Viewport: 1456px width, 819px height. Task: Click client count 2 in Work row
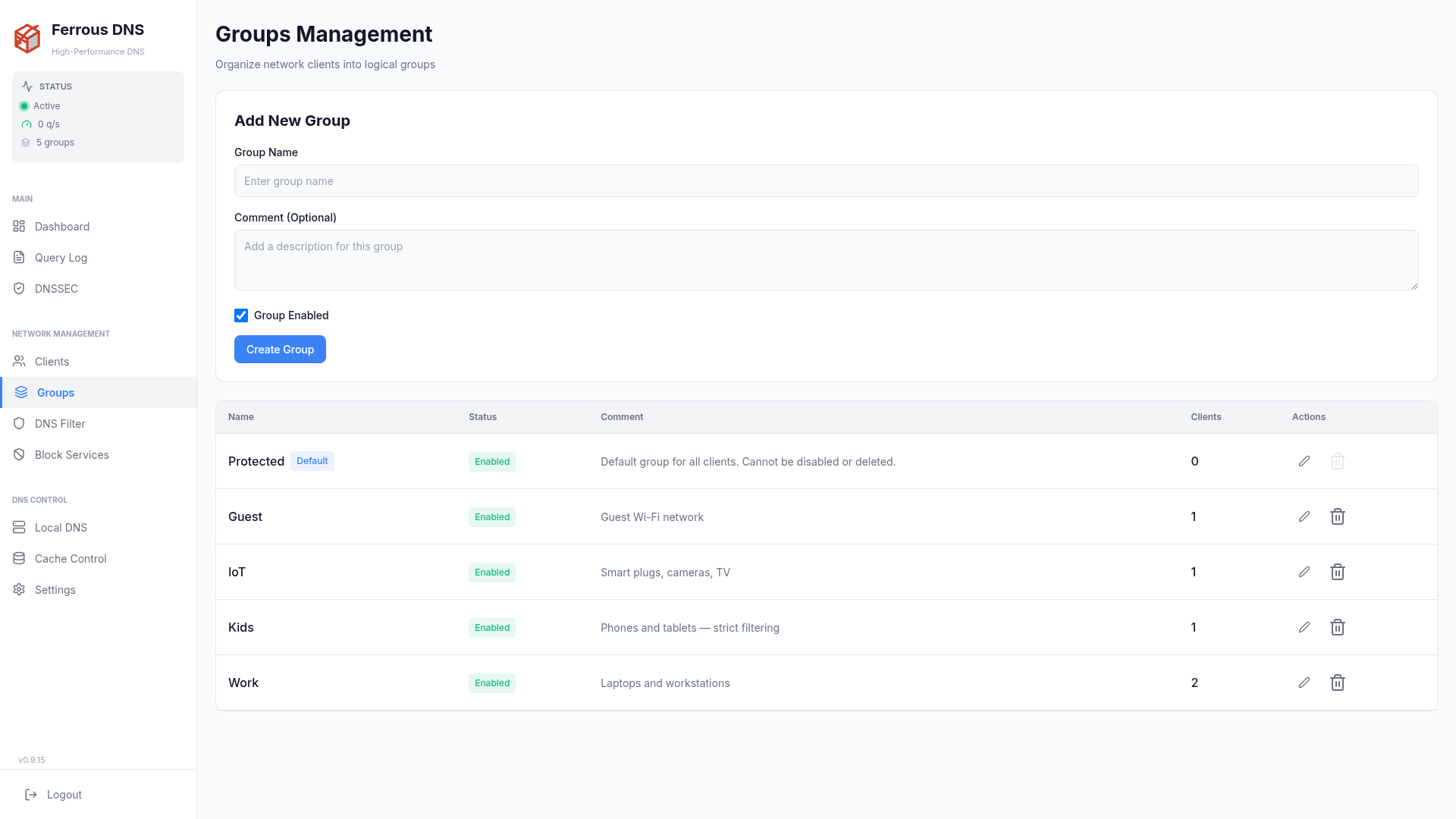pos(1194,682)
